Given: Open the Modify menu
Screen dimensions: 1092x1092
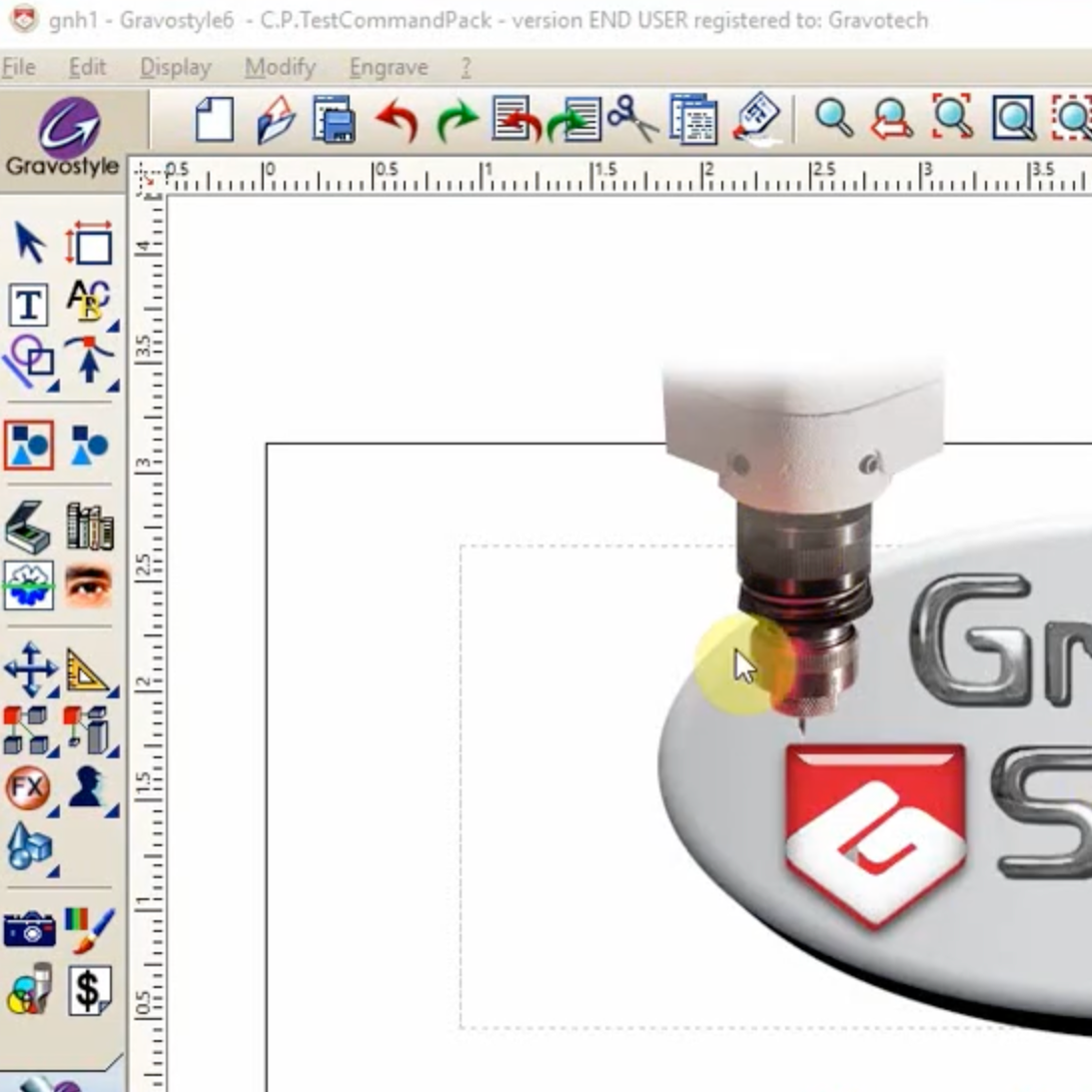Looking at the screenshot, I should pos(280,68).
